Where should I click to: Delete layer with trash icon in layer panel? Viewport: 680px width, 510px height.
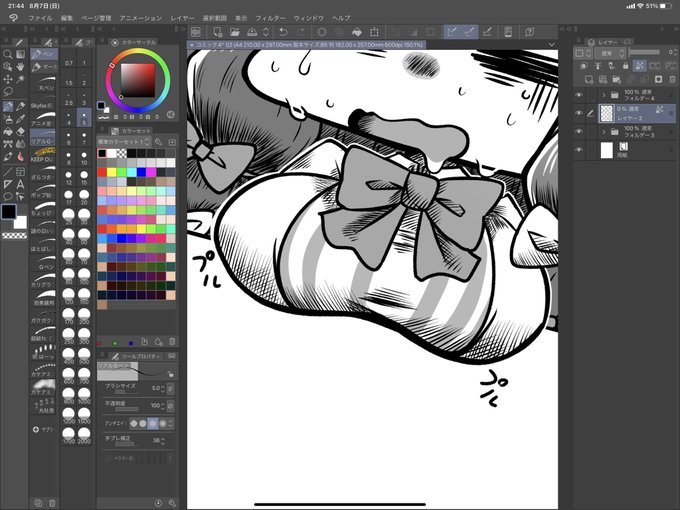point(672,79)
